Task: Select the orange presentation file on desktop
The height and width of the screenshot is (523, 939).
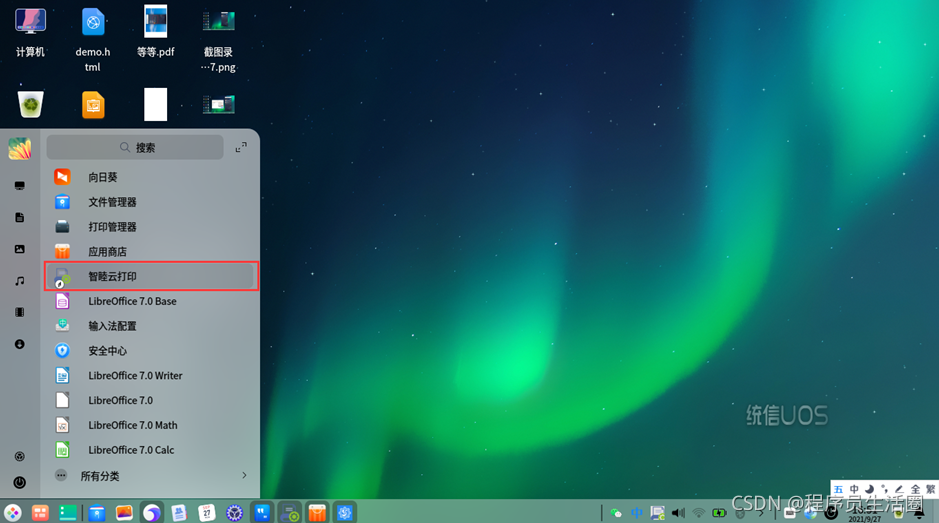Action: [93, 105]
